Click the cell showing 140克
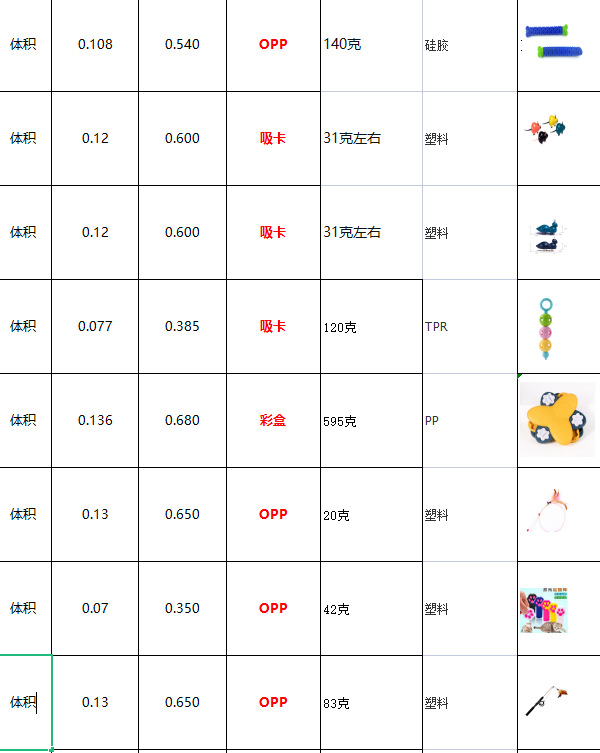600x753 pixels. (x=371, y=45)
